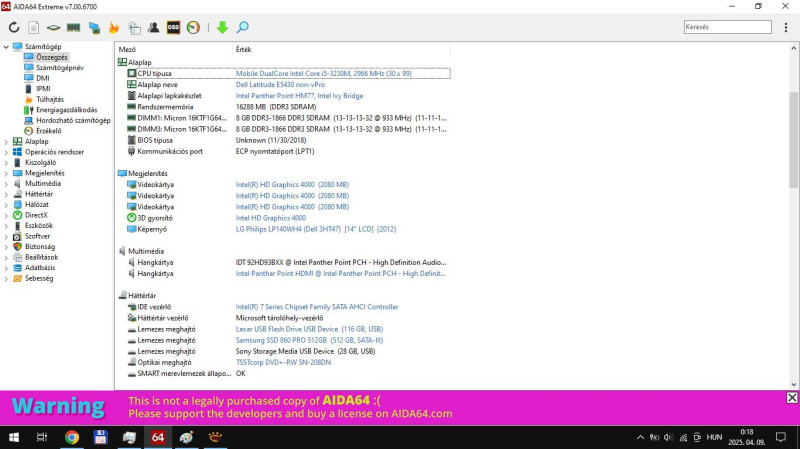Open the blue computer monitor toolbar icon

[94, 28]
